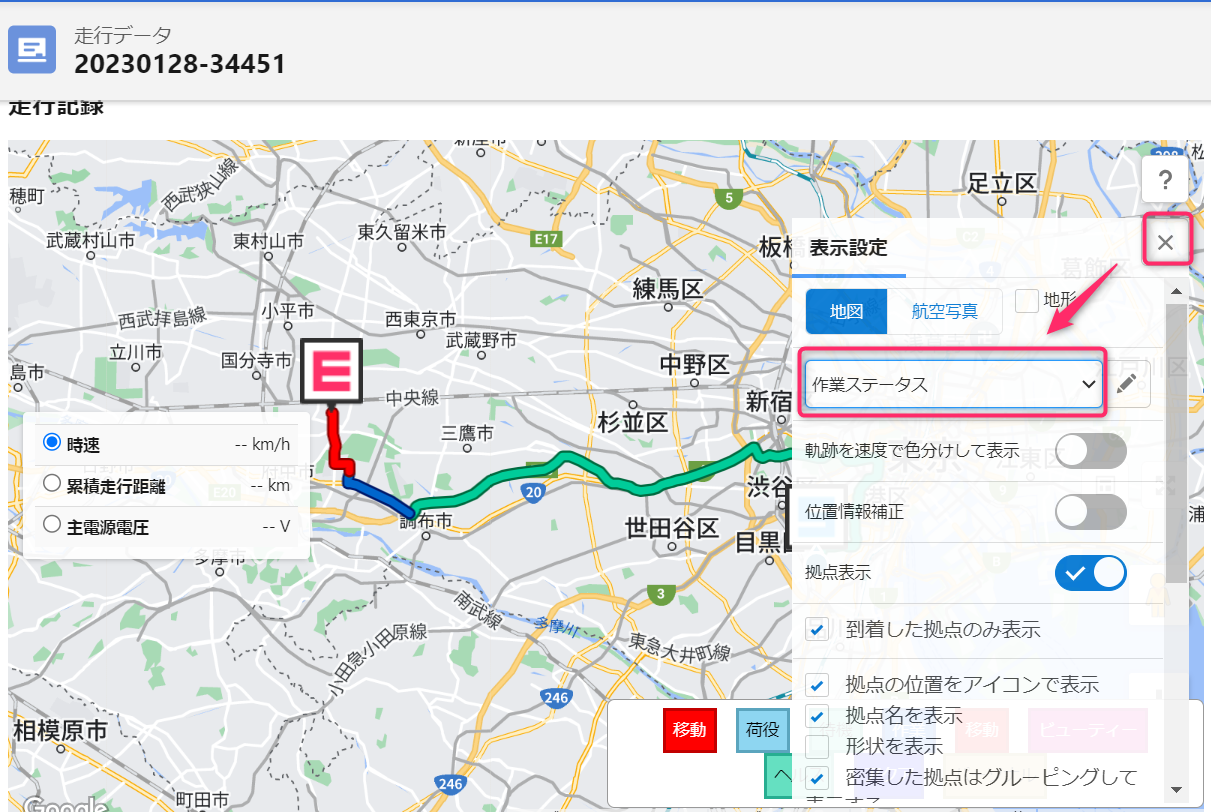Click the 走行データ record icon
The image size is (1211, 812).
pyautogui.click(x=32, y=49)
